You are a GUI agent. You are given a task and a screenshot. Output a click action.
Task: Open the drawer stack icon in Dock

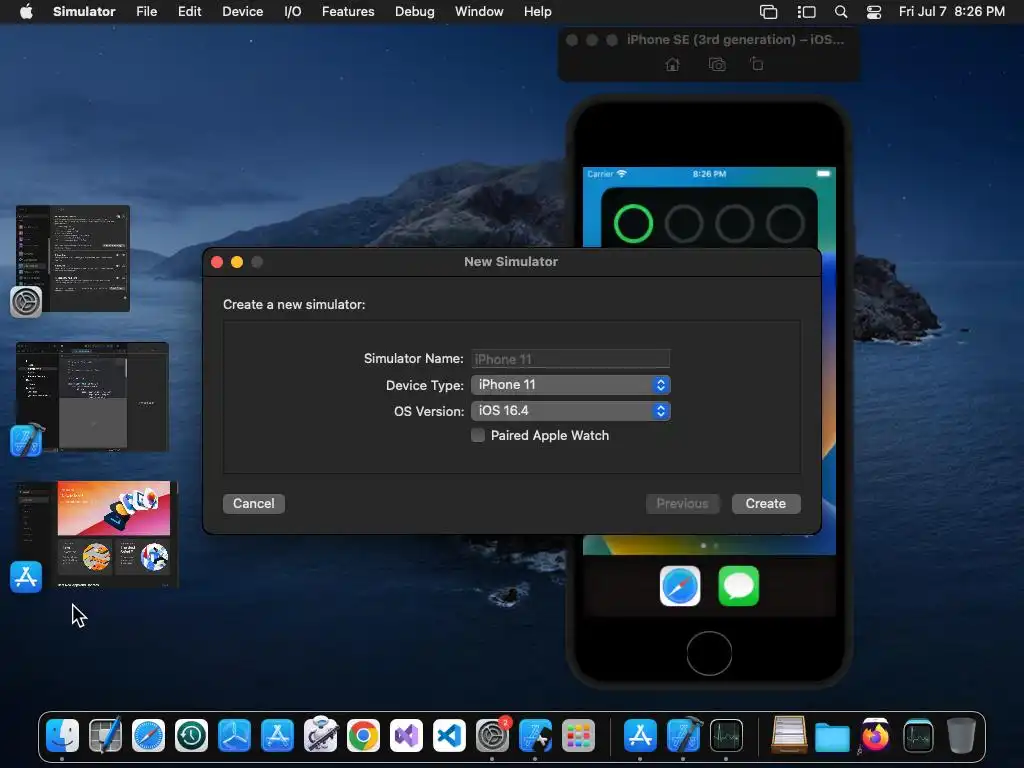point(789,735)
